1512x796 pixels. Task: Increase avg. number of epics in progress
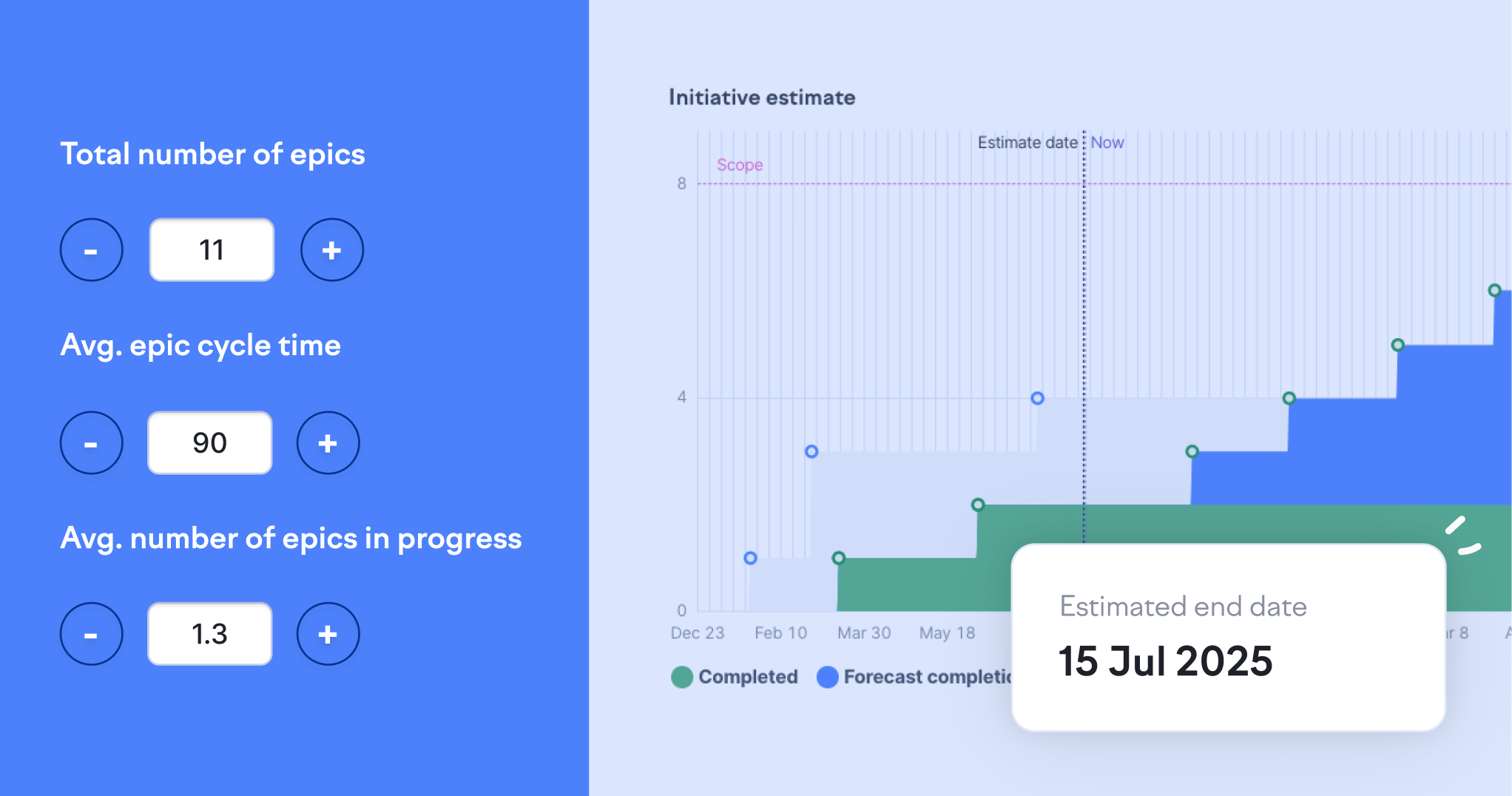(x=328, y=634)
